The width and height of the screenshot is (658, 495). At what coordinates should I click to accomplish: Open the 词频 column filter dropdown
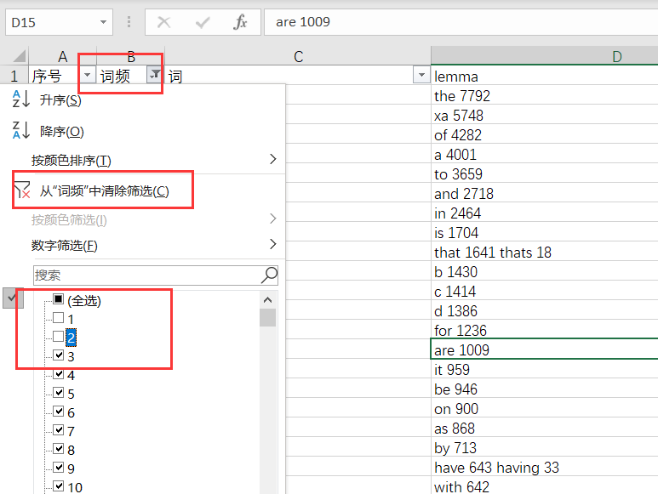tap(154, 75)
